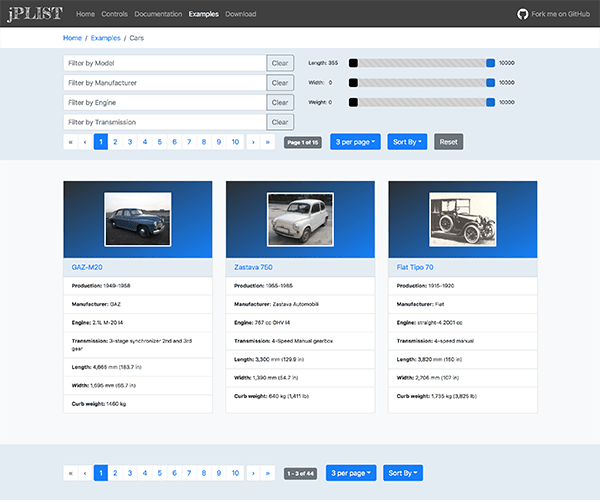Go to first page in top pagination

[x=70, y=142]
